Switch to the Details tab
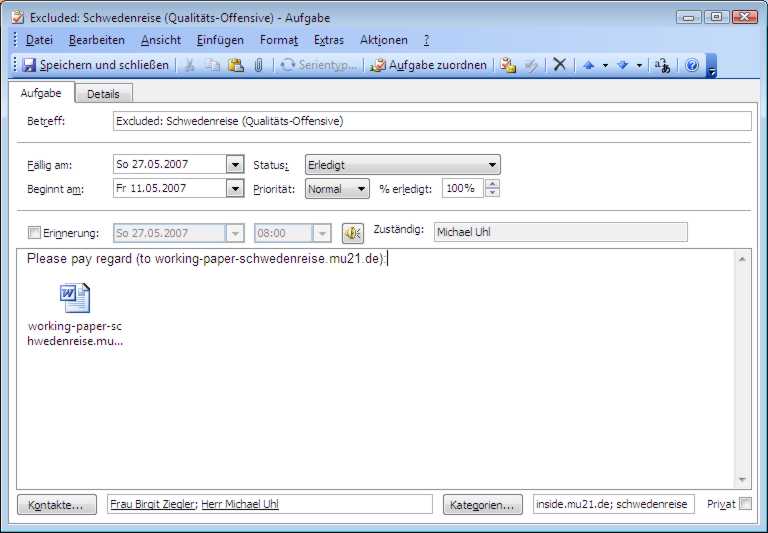The width and height of the screenshot is (768, 533). 103,94
